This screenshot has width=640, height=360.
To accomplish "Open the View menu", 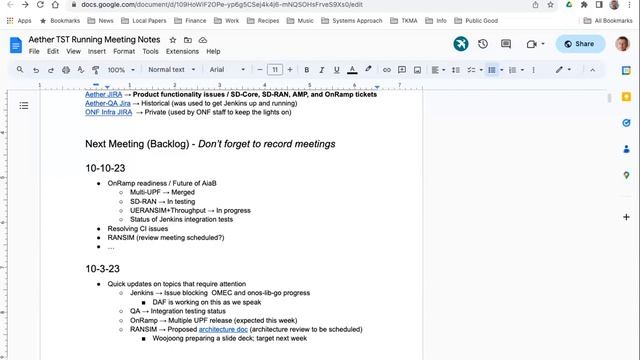I will click(73, 51).
